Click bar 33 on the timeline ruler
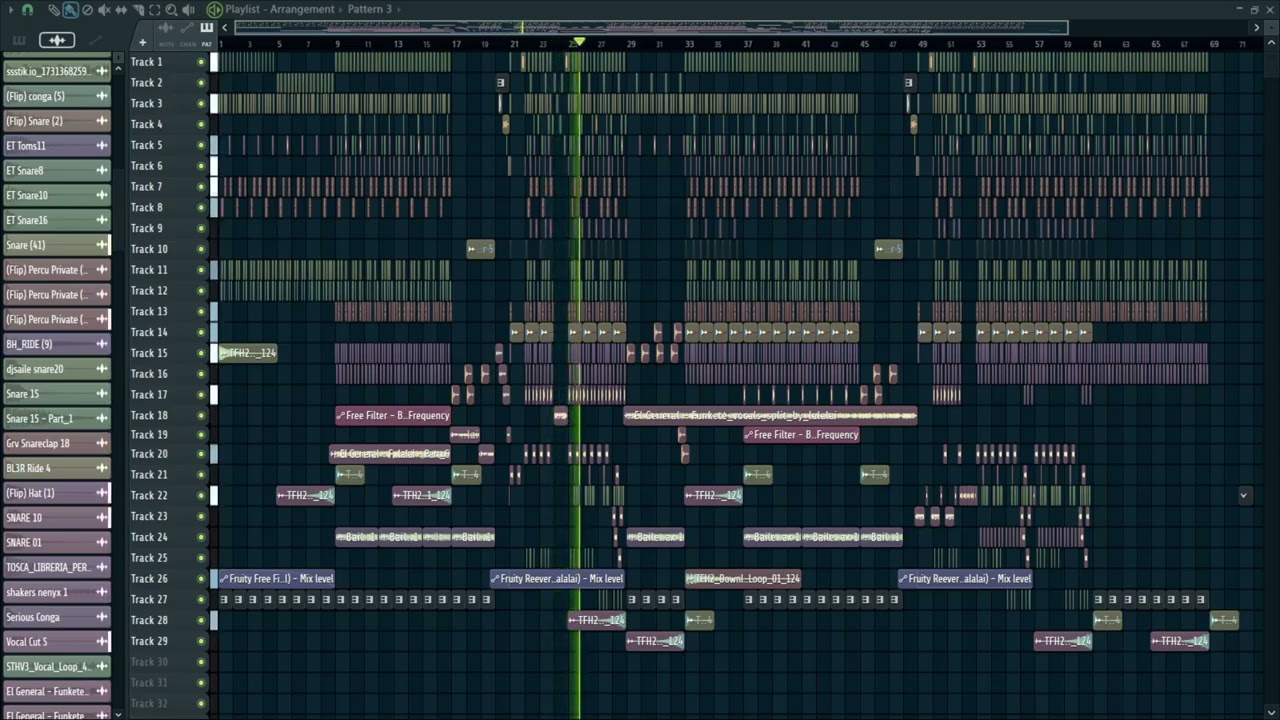 pyautogui.click(x=689, y=44)
